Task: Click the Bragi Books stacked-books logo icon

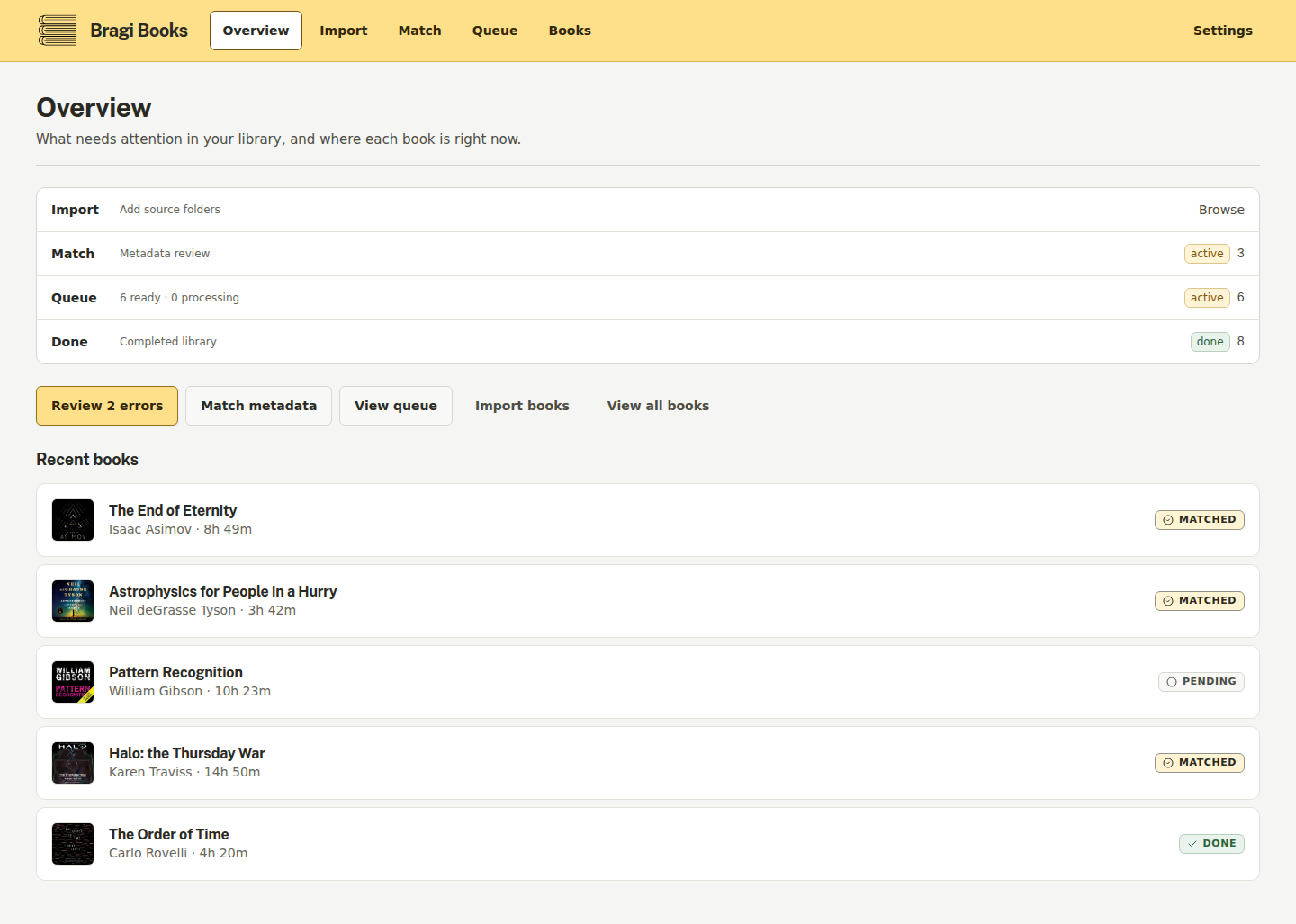Action: pos(58,31)
